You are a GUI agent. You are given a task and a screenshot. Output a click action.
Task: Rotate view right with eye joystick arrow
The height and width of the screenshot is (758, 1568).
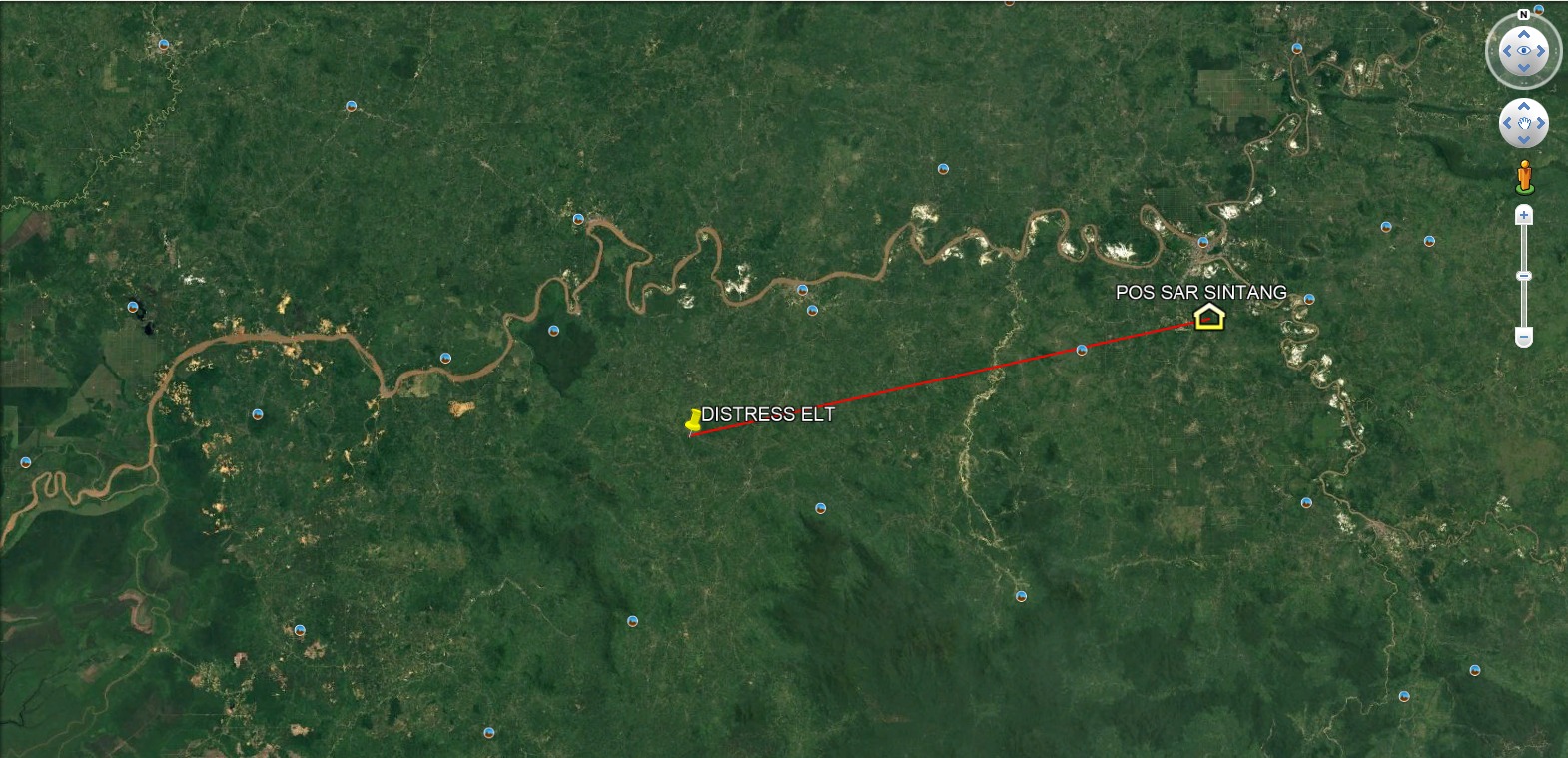click(1542, 52)
